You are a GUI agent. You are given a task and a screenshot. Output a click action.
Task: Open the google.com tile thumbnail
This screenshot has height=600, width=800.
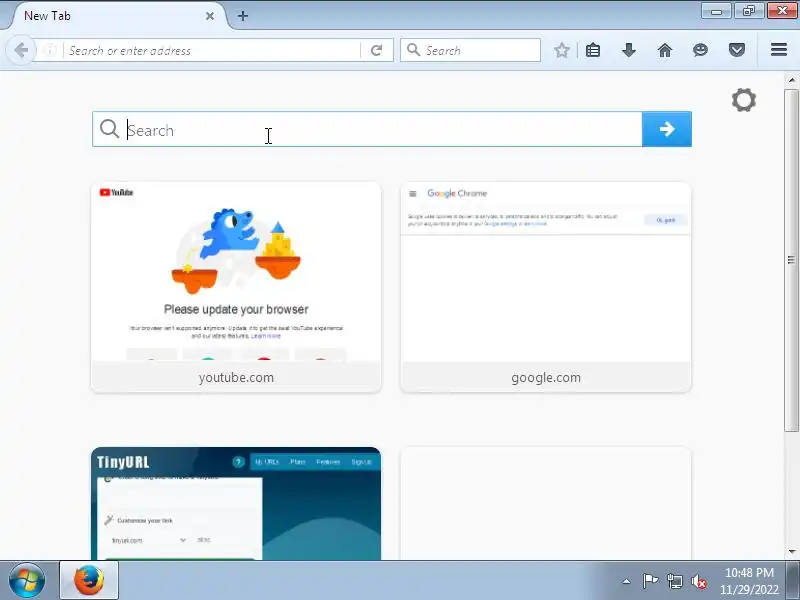[x=546, y=272]
